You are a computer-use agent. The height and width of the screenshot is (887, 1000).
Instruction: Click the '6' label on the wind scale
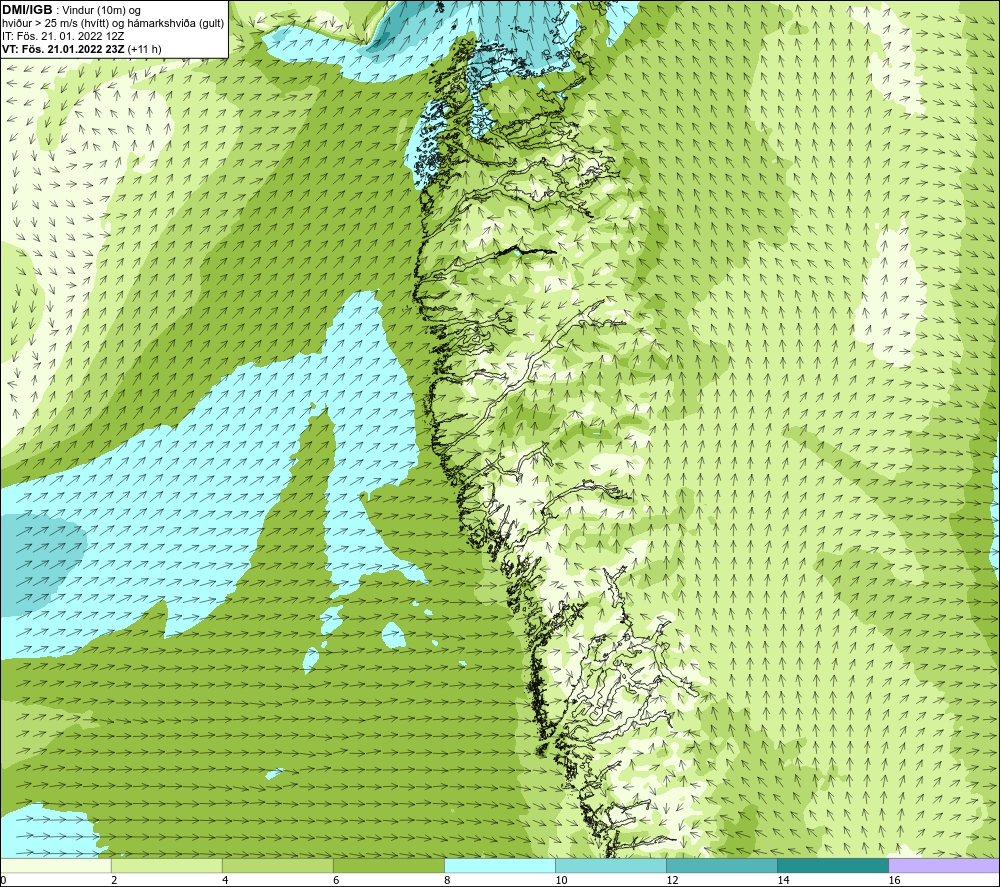[x=336, y=880]
